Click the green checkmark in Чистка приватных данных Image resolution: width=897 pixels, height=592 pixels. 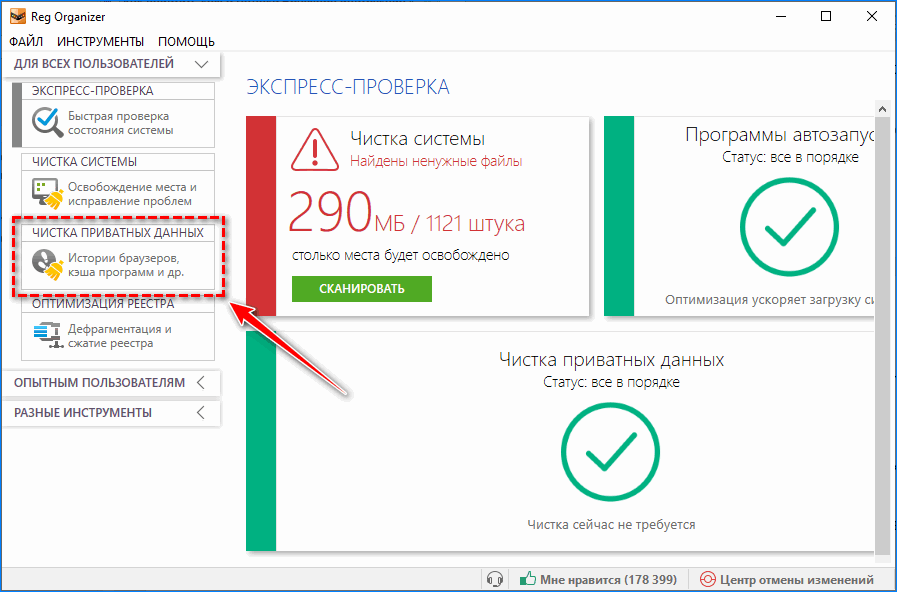point(611,455)
